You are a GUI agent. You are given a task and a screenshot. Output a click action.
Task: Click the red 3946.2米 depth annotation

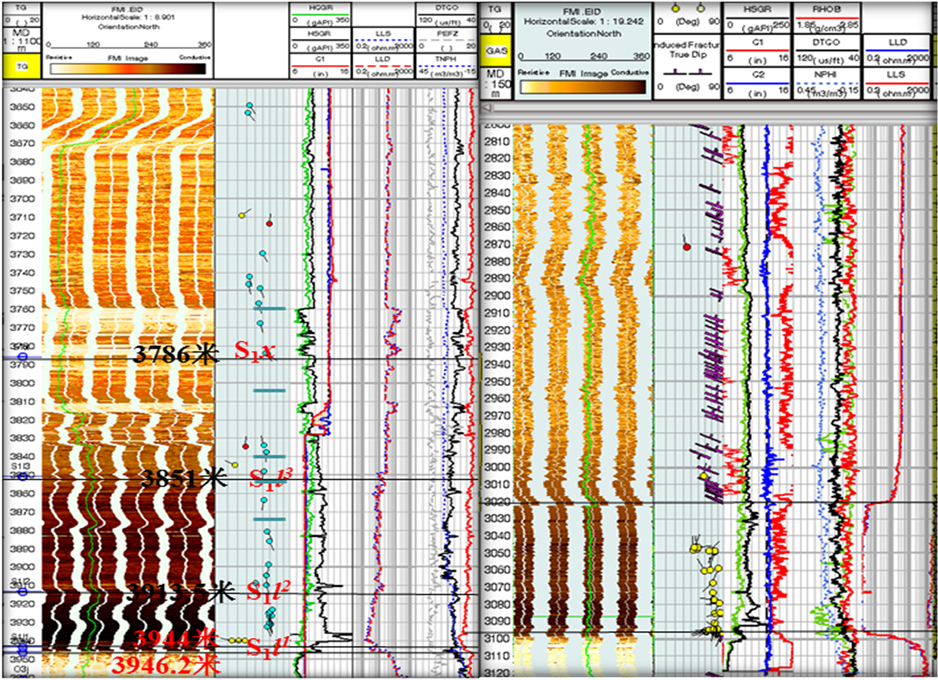pyautogui.click(x=160, y=664)
